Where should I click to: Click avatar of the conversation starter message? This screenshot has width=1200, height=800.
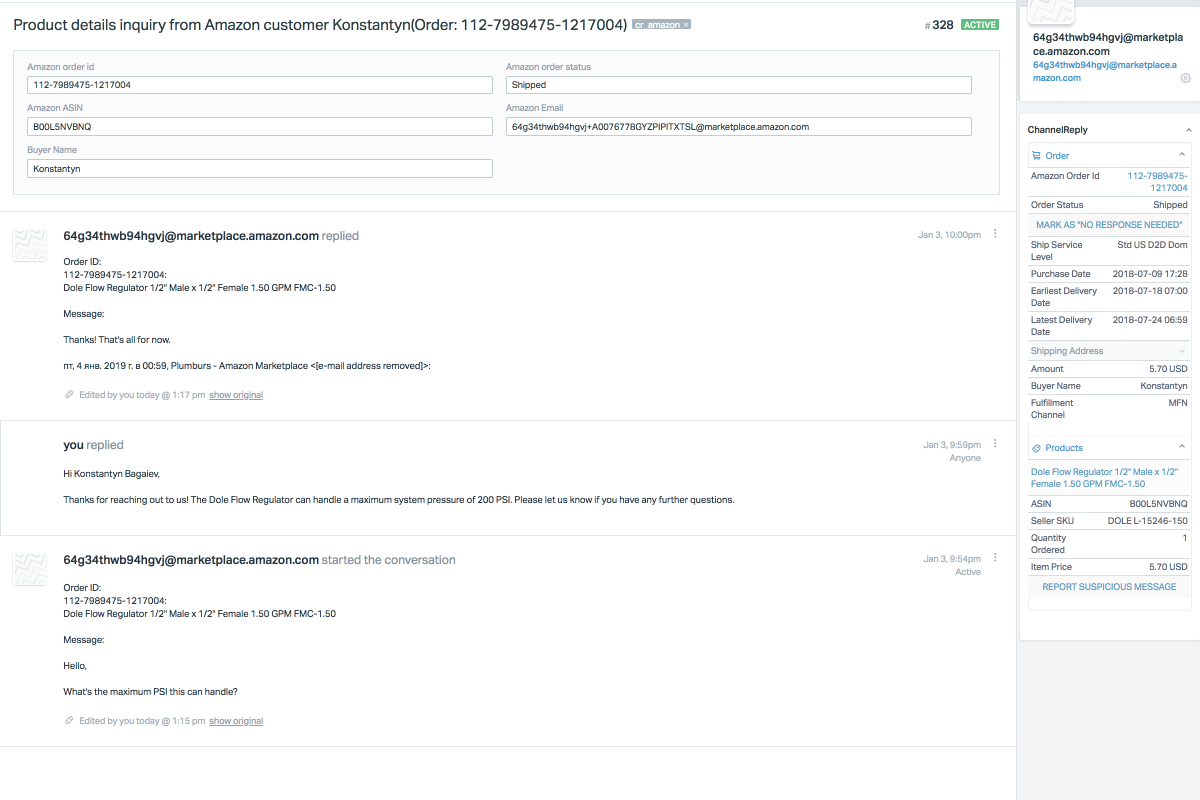[x=30, y=569]
